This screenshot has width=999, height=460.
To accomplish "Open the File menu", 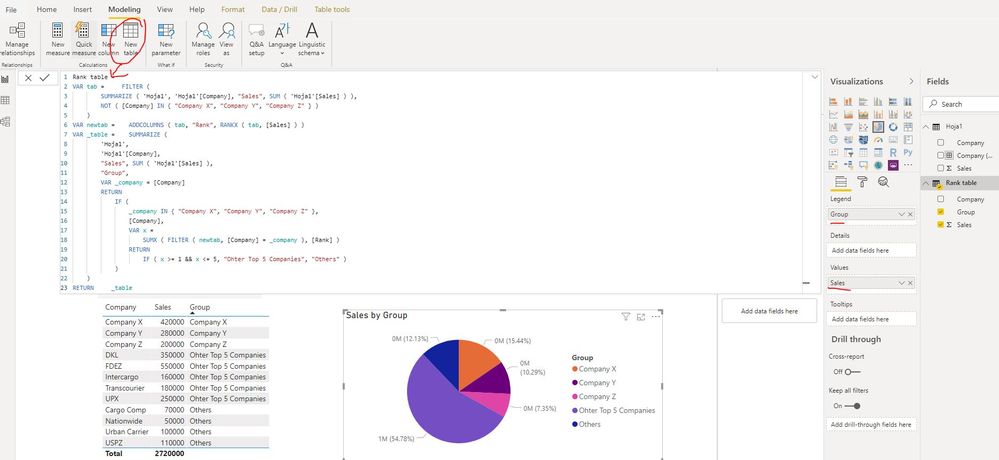I will pos(11,10).
